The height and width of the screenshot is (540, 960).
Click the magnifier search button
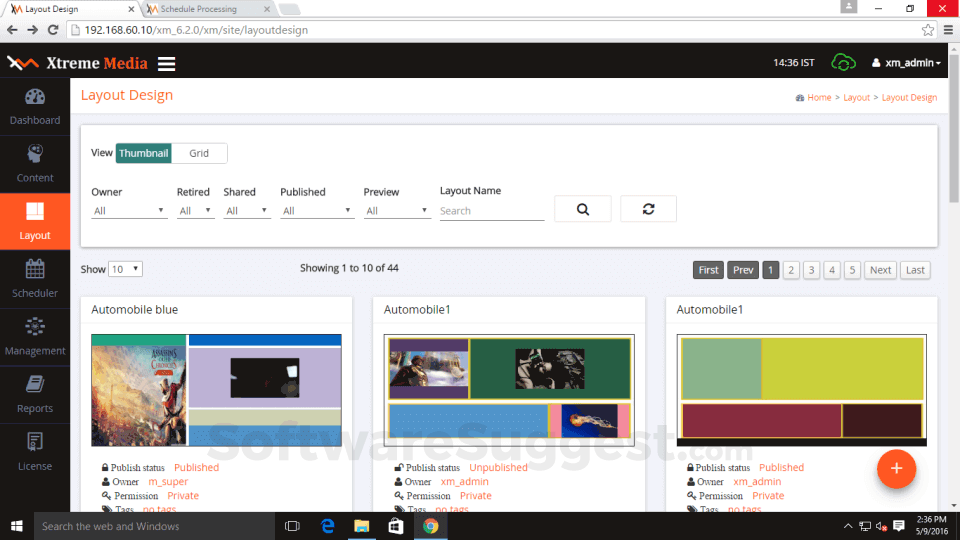click(x=582, y=209)
